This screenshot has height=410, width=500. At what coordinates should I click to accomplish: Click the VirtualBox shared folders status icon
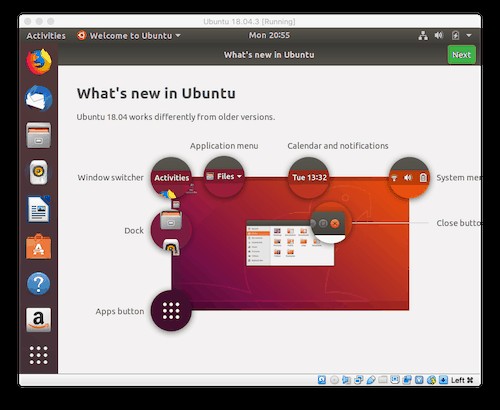click(383, 380)
